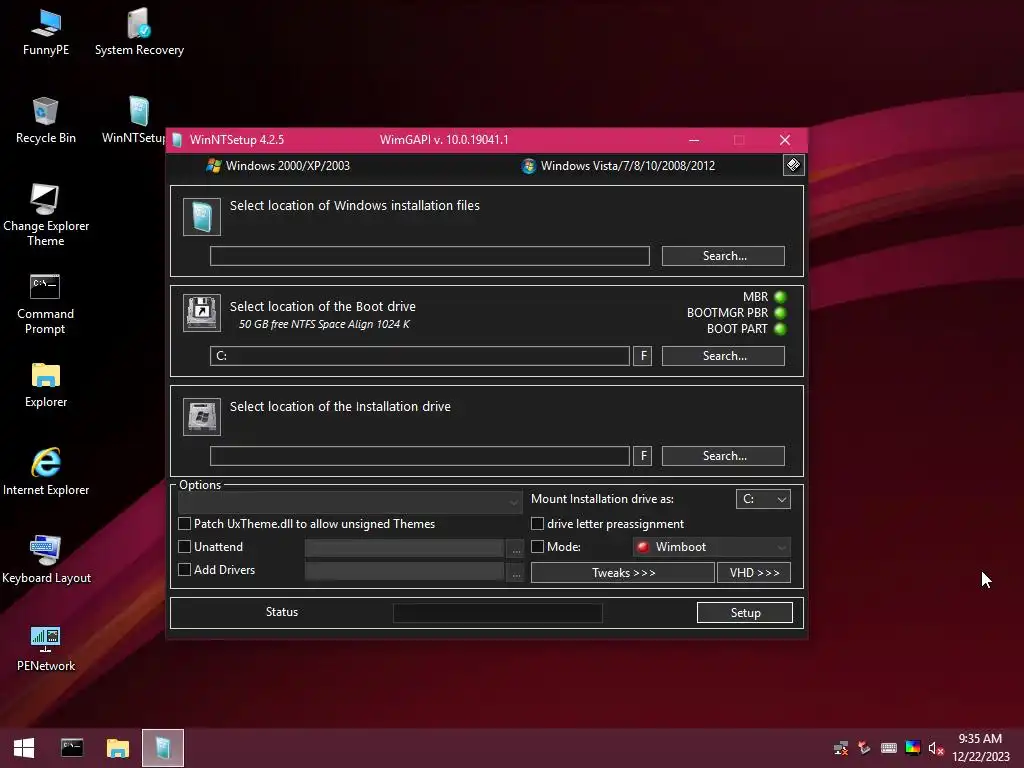The image size is (1024, 768).
Task: Toggle the Add Drivers checkbox
Action: coord(185,569)
